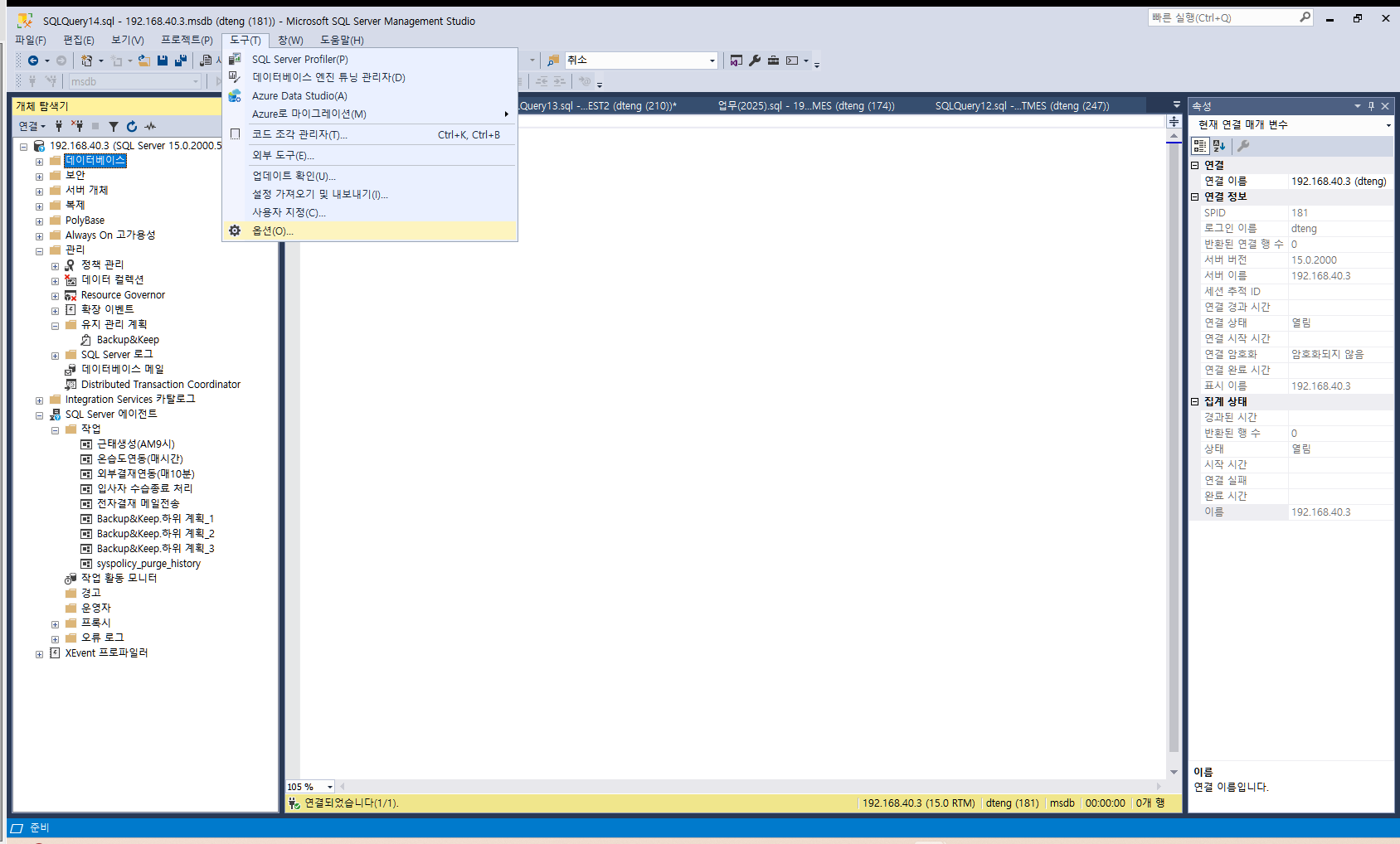
Task: Open the 연결 dropdown in Object Explorer
Action: [x=32, y=126]
